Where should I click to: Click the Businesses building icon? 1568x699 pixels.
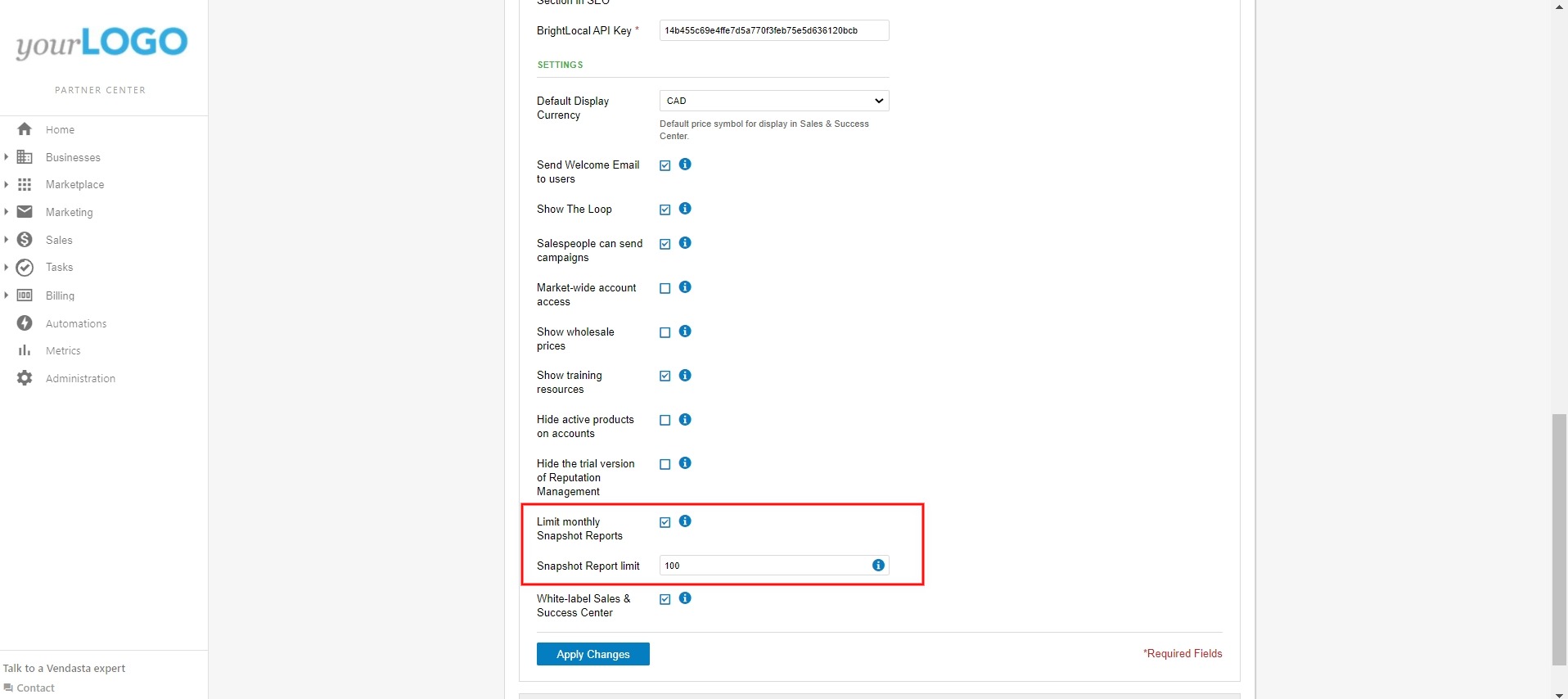pos(25,157)
